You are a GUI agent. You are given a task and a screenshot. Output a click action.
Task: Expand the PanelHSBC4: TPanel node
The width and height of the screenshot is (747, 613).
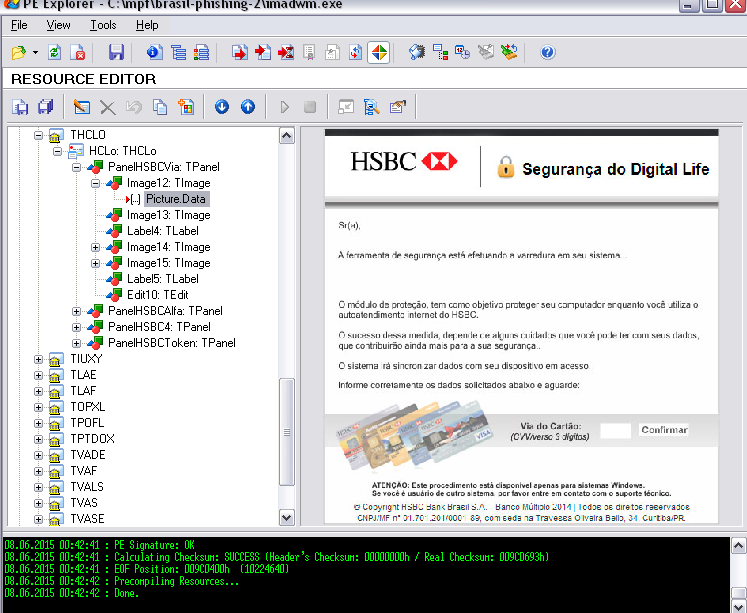pos(76,328)
